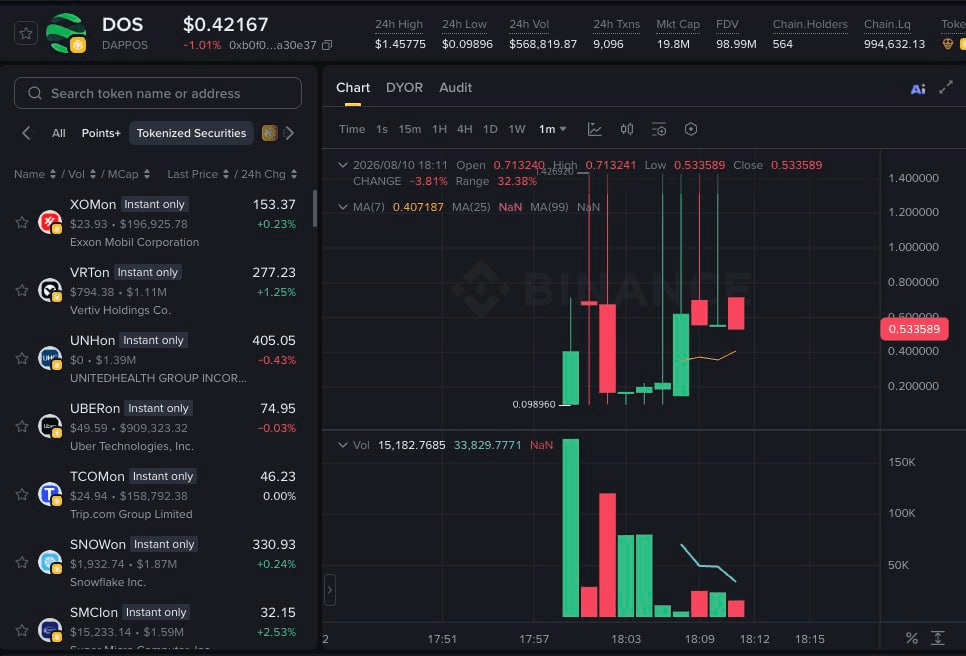Sort token list by Vol
This screenshot has width=966, height=656.
82,174
